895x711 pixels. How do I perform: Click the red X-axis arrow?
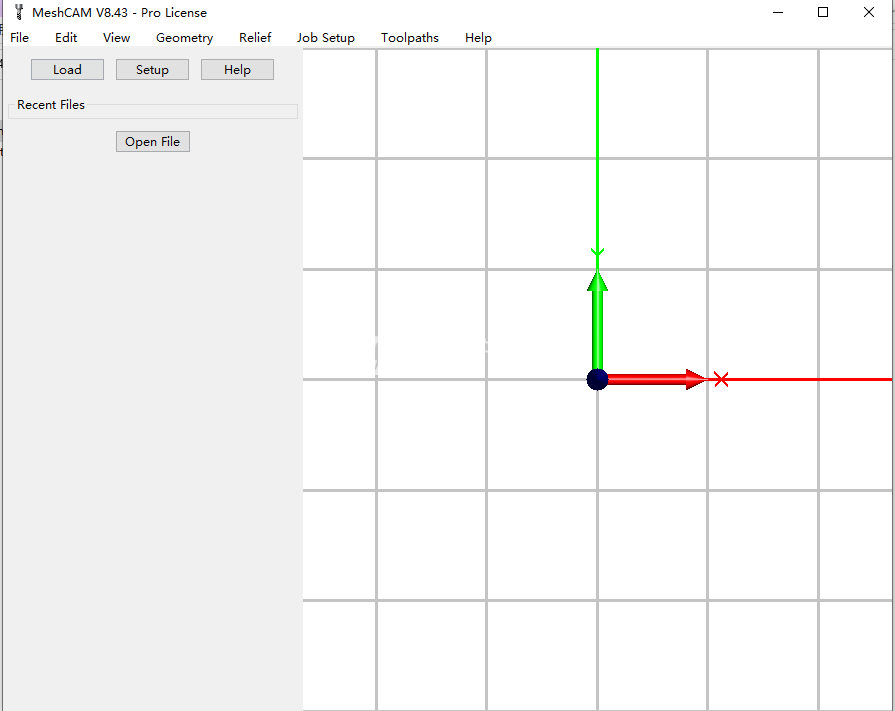656,379
